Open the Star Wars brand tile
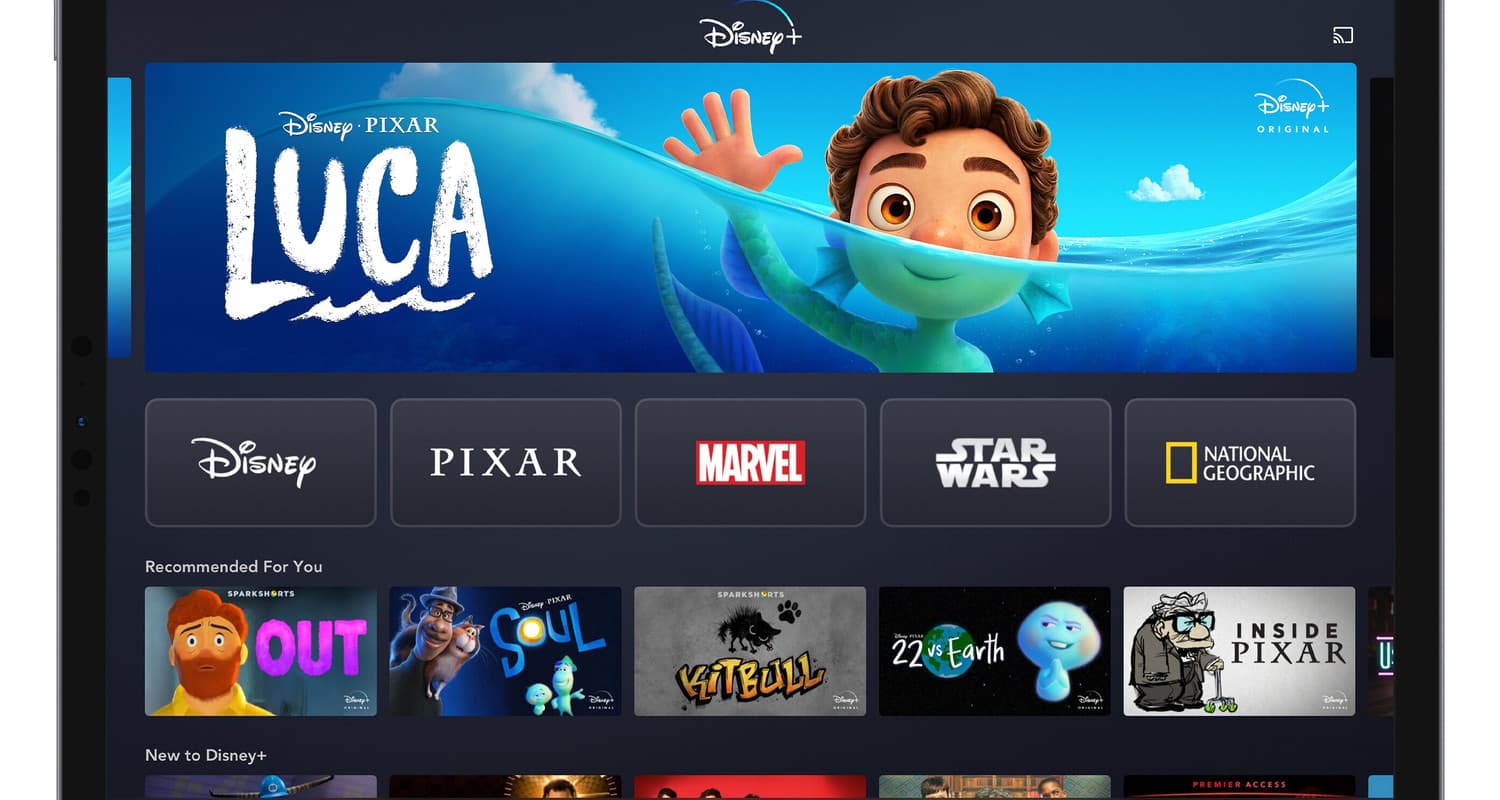Image resolution: width=1500 pixels, height=800 pixels. 996,462
